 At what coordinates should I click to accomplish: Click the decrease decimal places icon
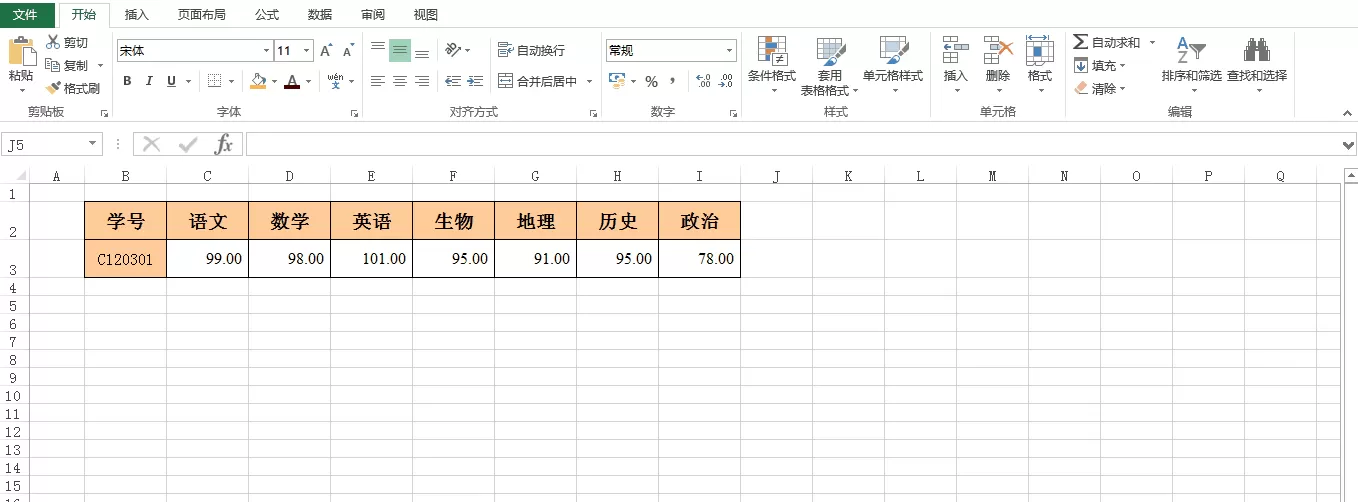pyautogui.click(x=726, y=81)
